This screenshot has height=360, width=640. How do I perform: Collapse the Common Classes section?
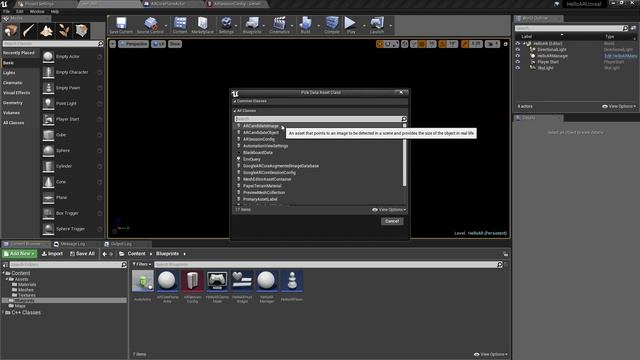[234, 101]
